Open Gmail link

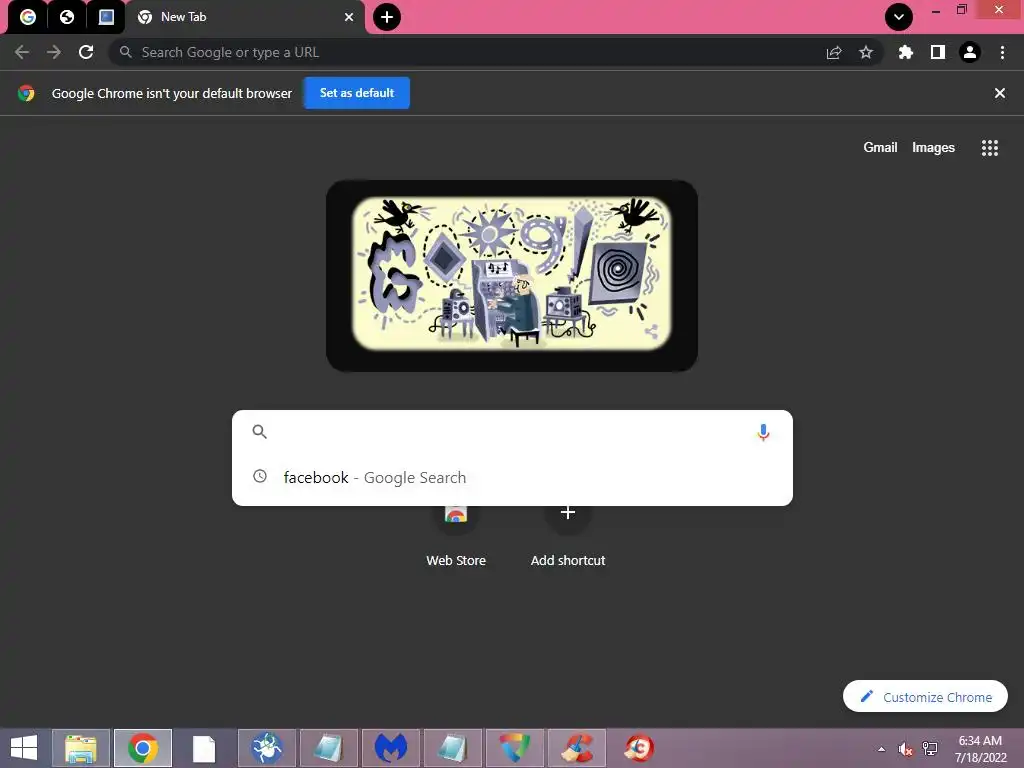tap(880, 148)
